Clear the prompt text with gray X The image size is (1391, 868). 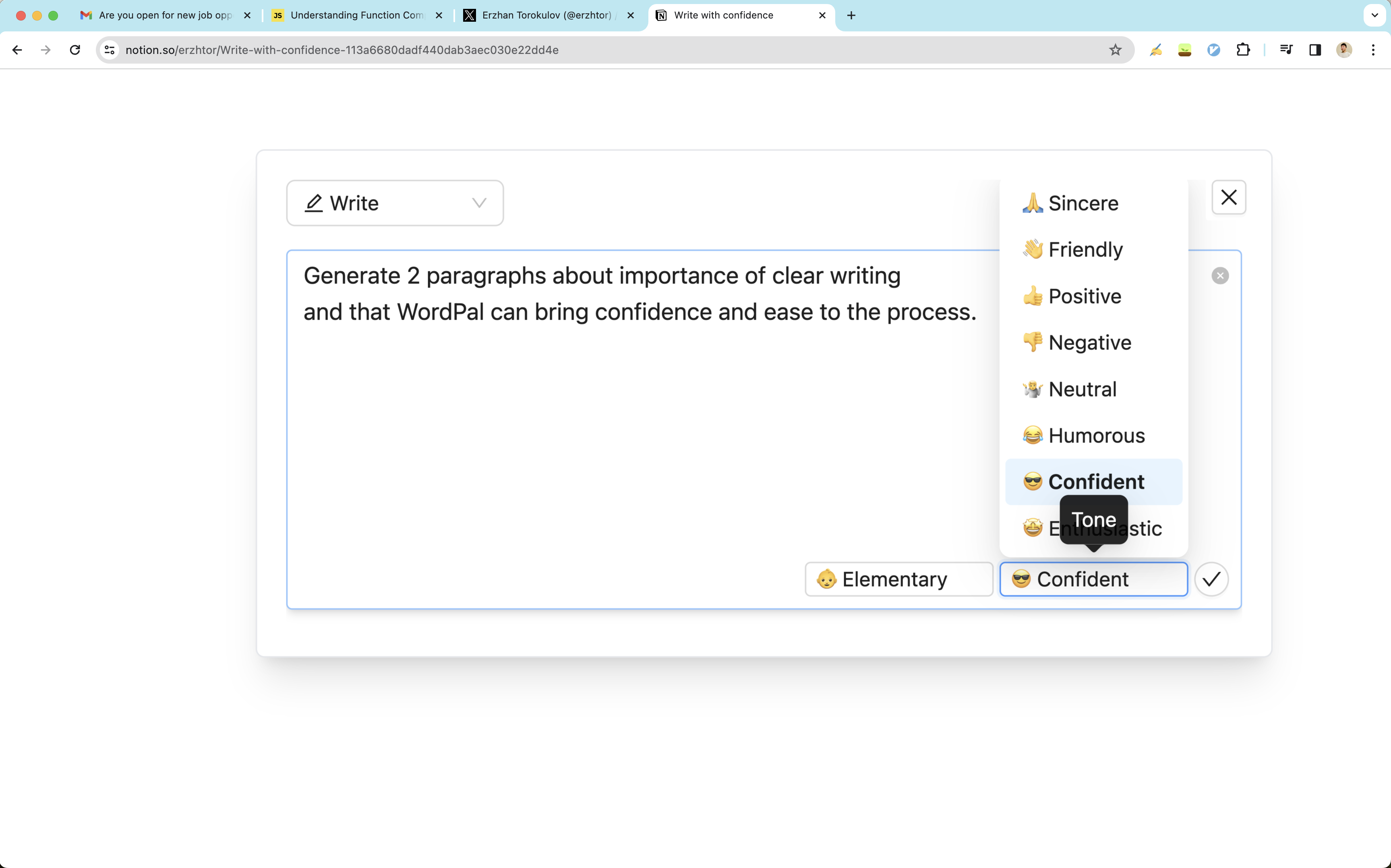[1220, 276]
